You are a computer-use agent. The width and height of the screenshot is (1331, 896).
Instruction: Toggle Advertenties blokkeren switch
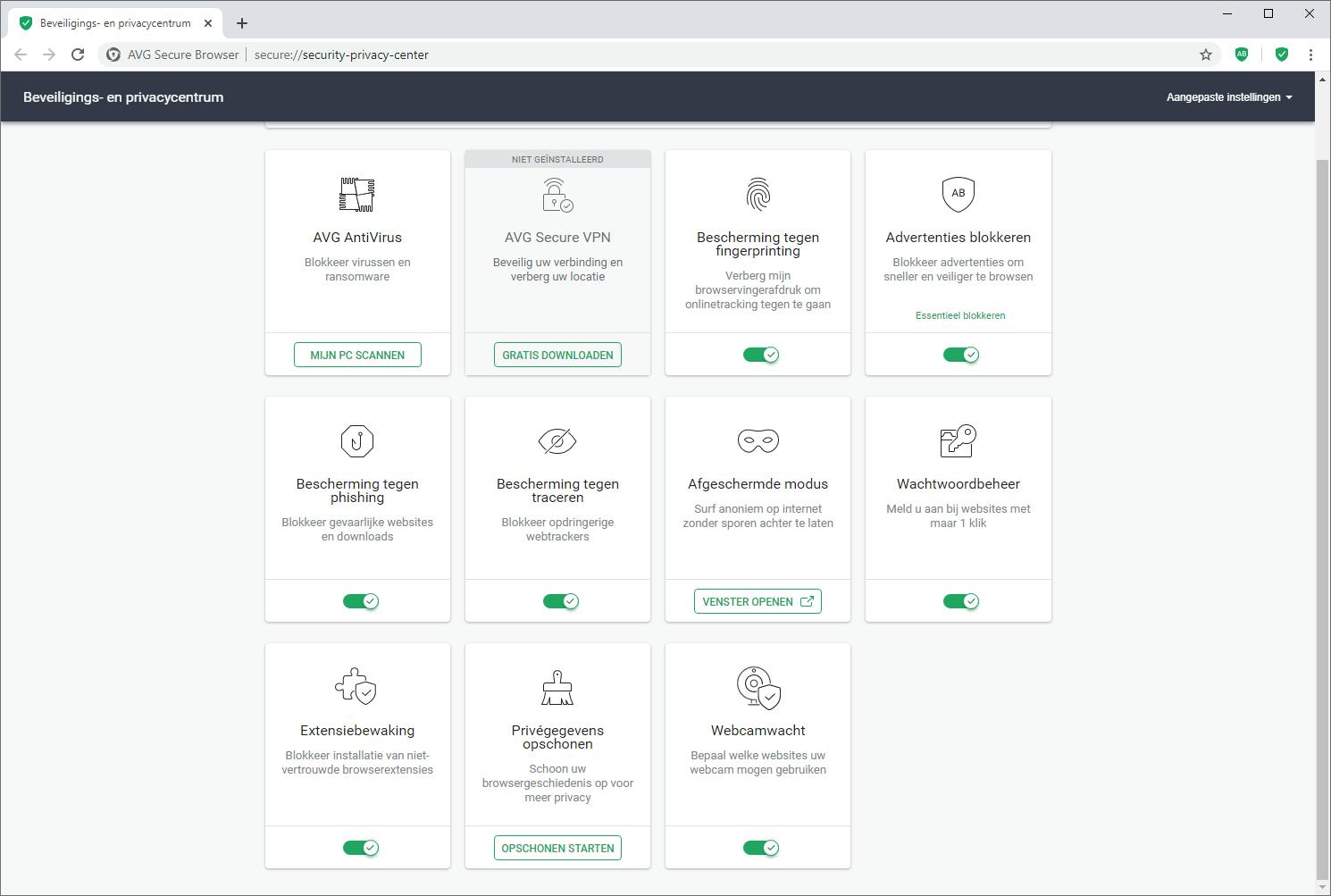[x=961, y=355]
